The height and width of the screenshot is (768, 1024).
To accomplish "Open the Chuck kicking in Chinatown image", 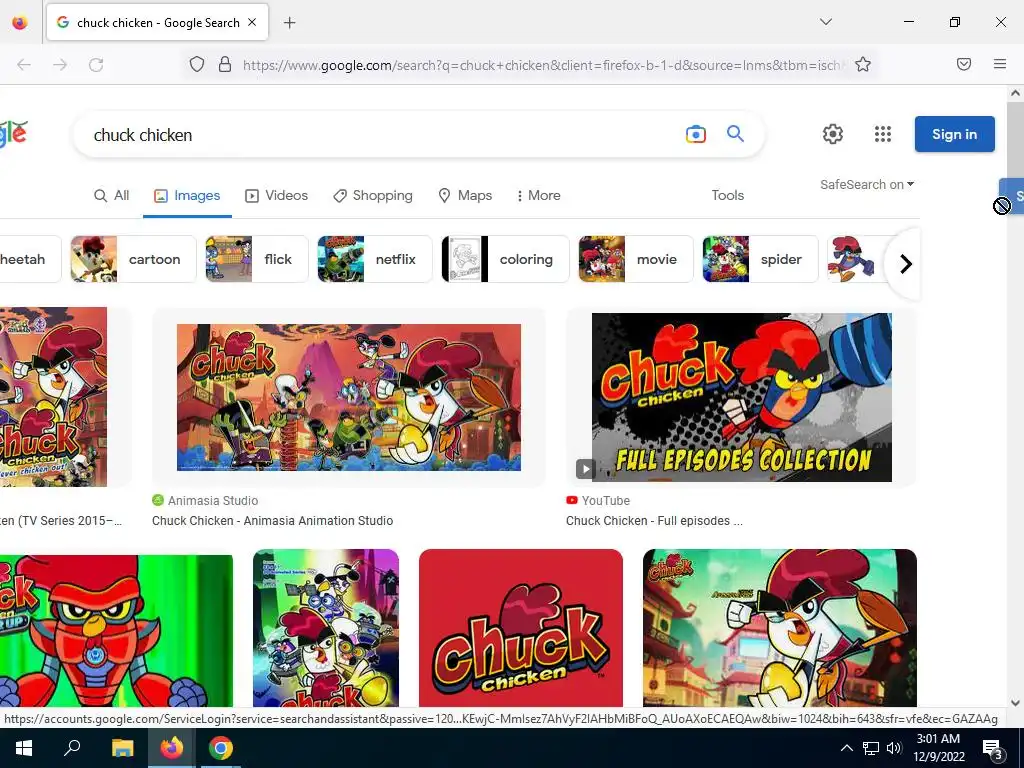I will coord(780,628).
